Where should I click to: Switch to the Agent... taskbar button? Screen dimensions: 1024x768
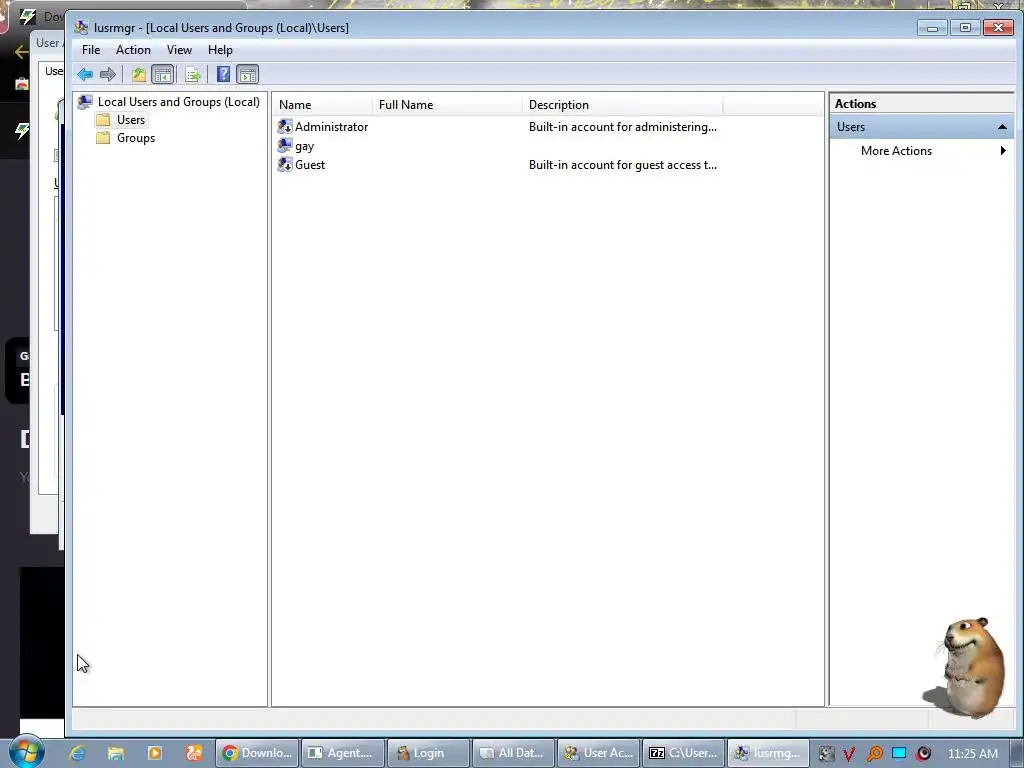(343, 753)
